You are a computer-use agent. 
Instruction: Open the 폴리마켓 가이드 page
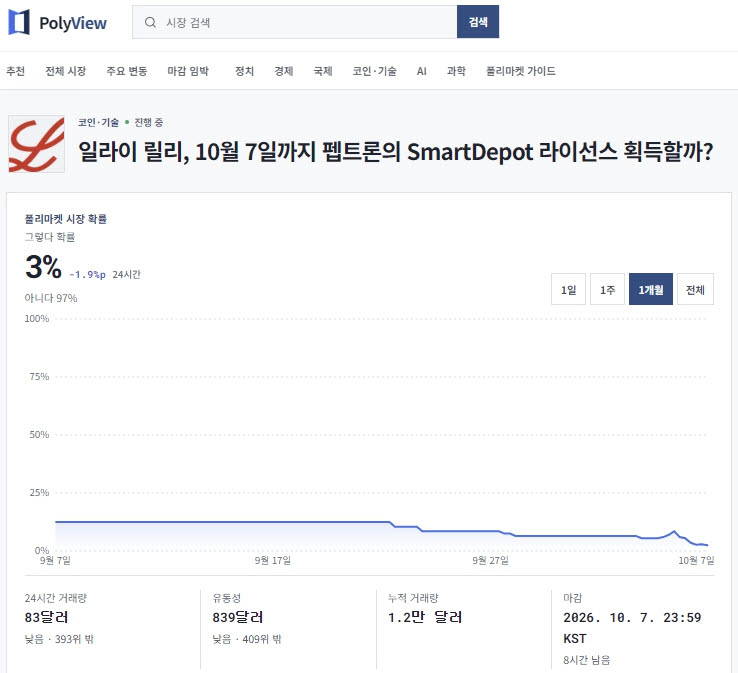click(x=521, y=71)
